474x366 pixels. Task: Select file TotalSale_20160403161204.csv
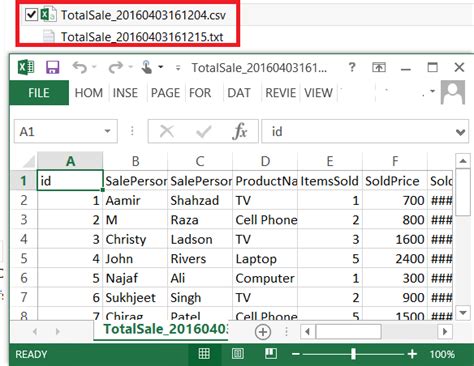[x=143, y=15]
